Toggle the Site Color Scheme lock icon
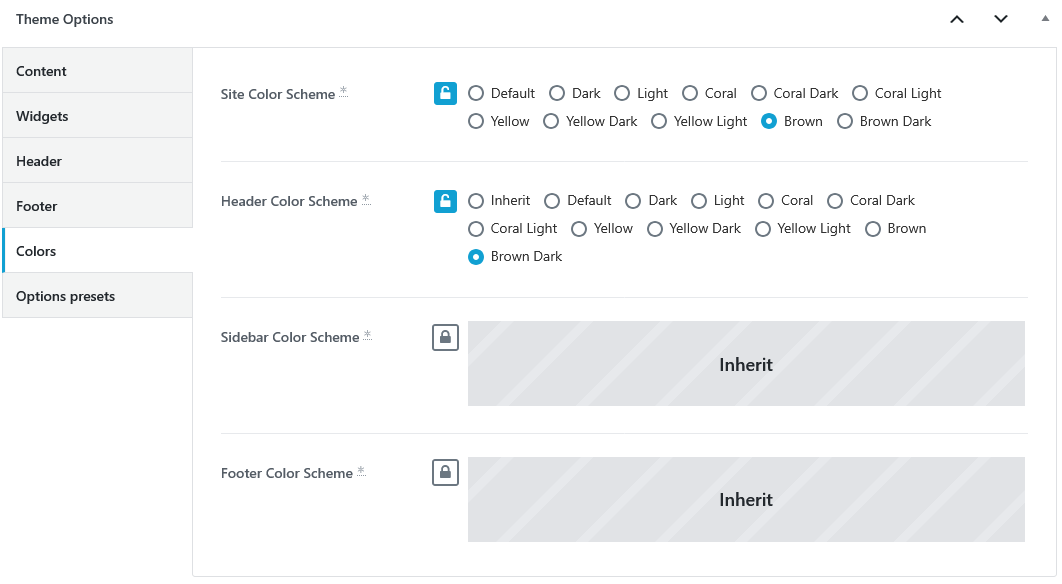1062x584 pixels. [445, 93]
